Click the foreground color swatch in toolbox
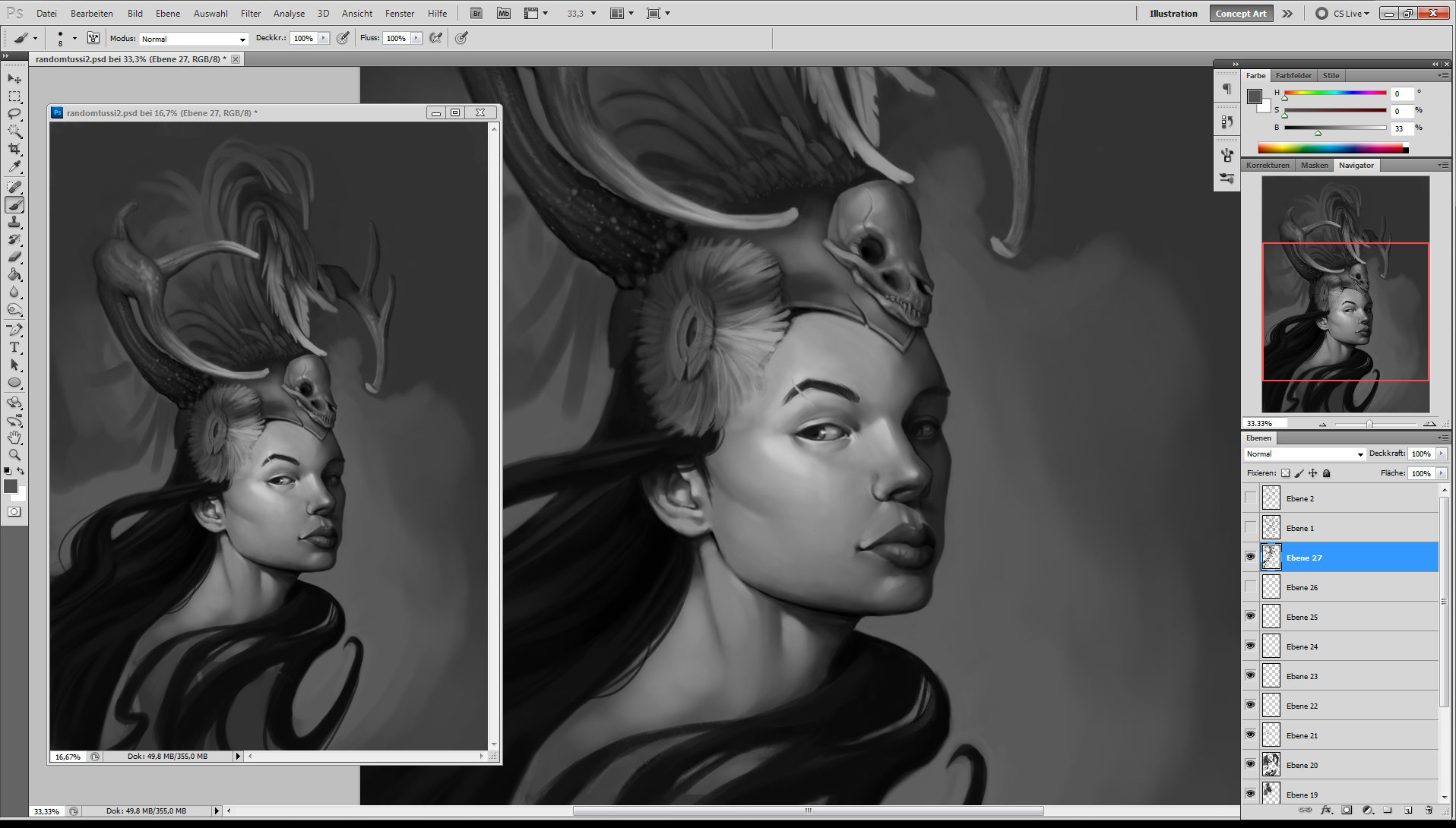 (x=11, y=486)
